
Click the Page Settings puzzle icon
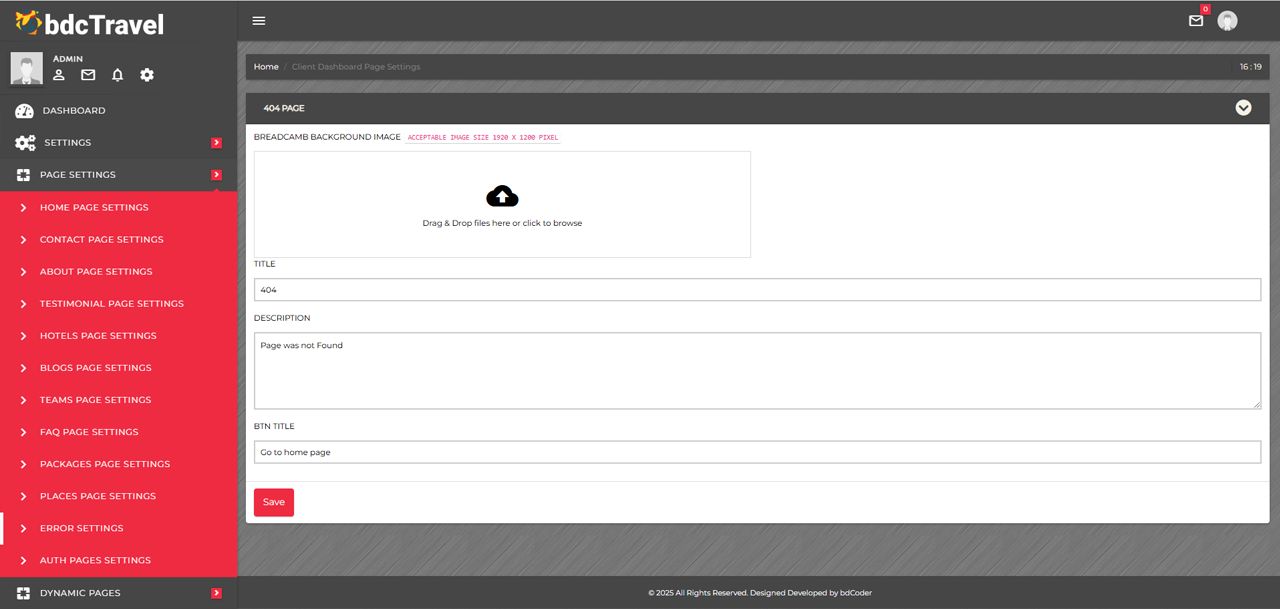[x=24, y=175]
